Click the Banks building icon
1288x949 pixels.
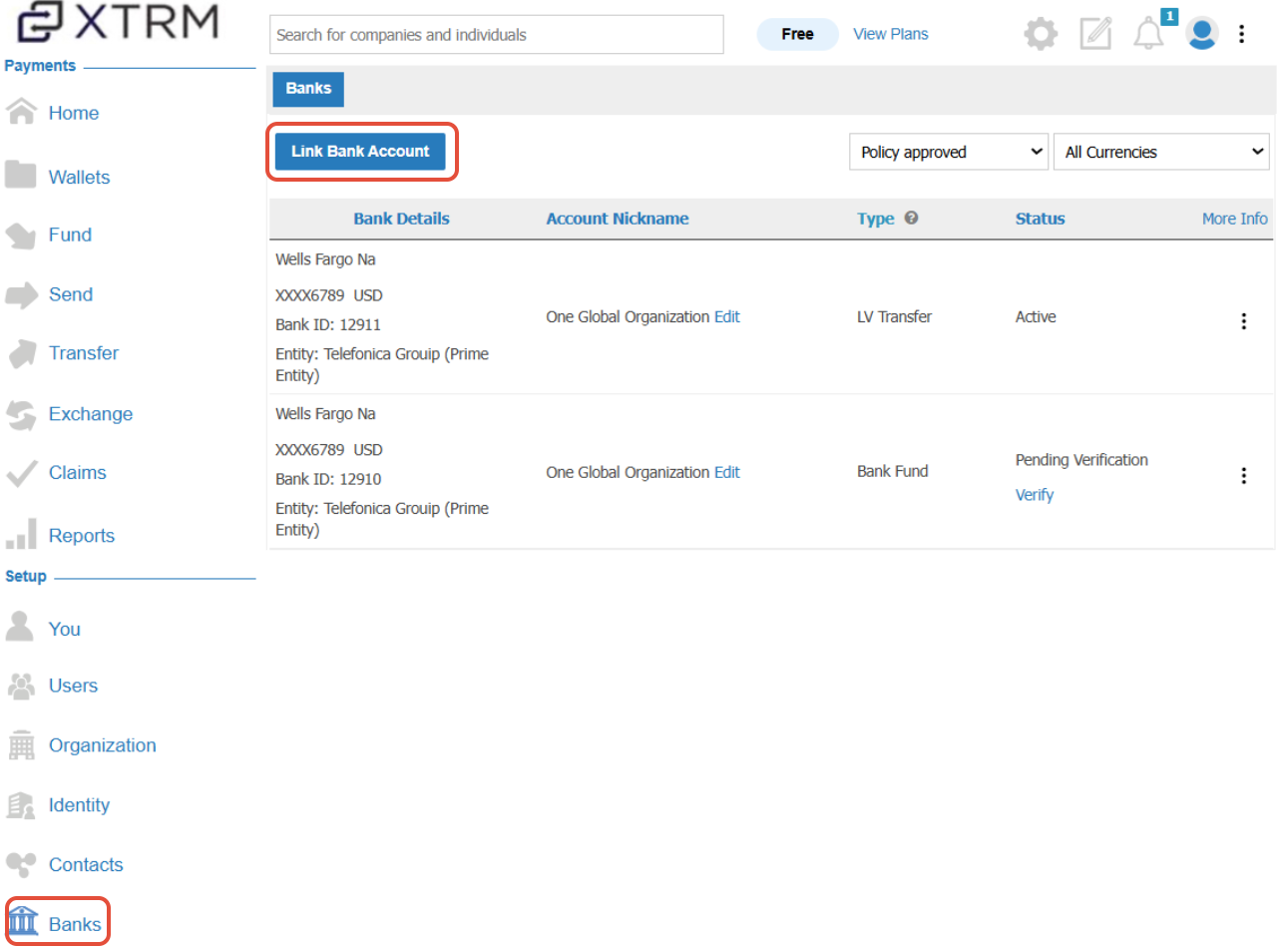pyautogui.click(x=23, y=922)
